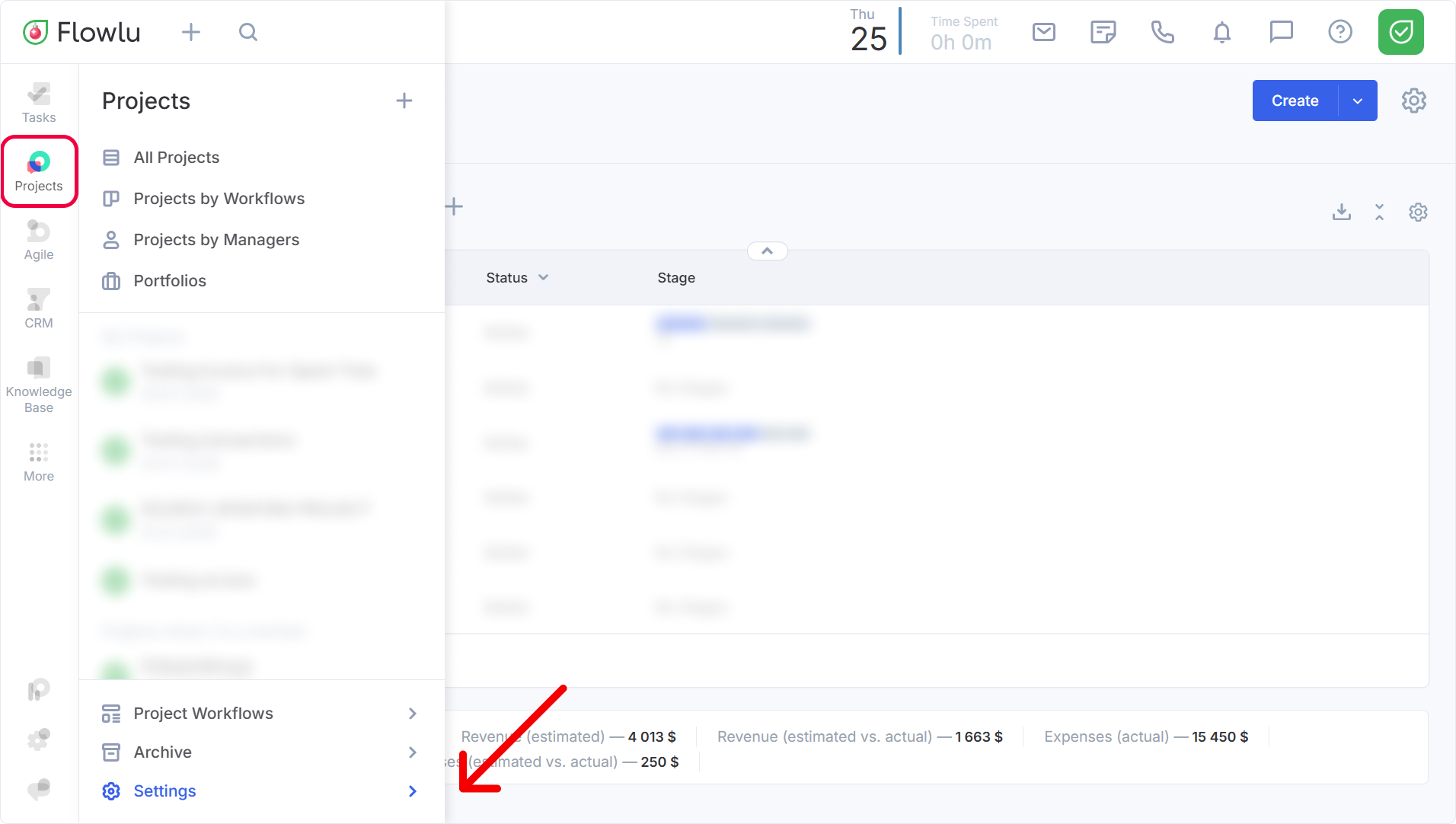Click the Time Spent tracker display
The width and height of the screenshot is (1456, 824).
tap(963, 34)
